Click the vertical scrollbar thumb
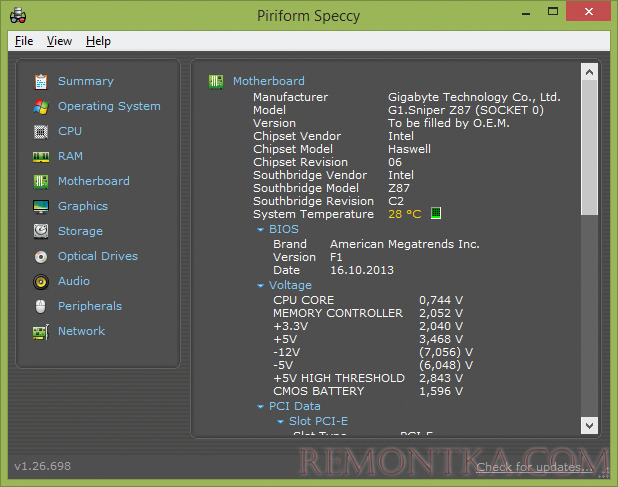The width and height of the screenshot is (618, 487). (589, 148)
